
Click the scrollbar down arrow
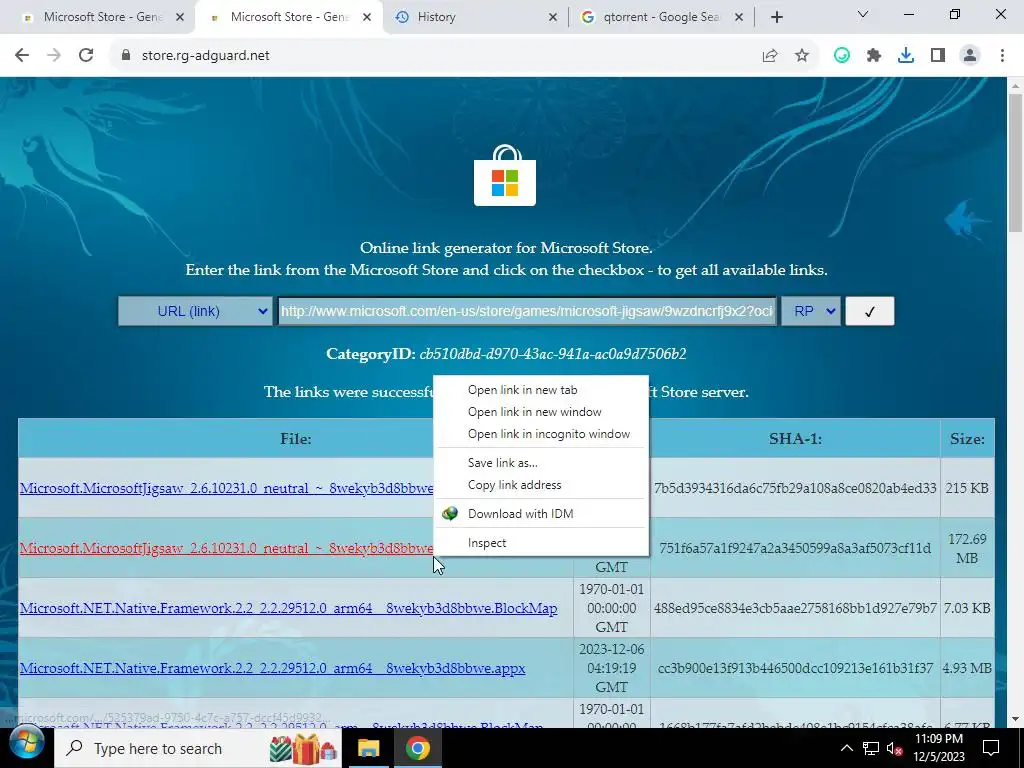[1015, 720]
